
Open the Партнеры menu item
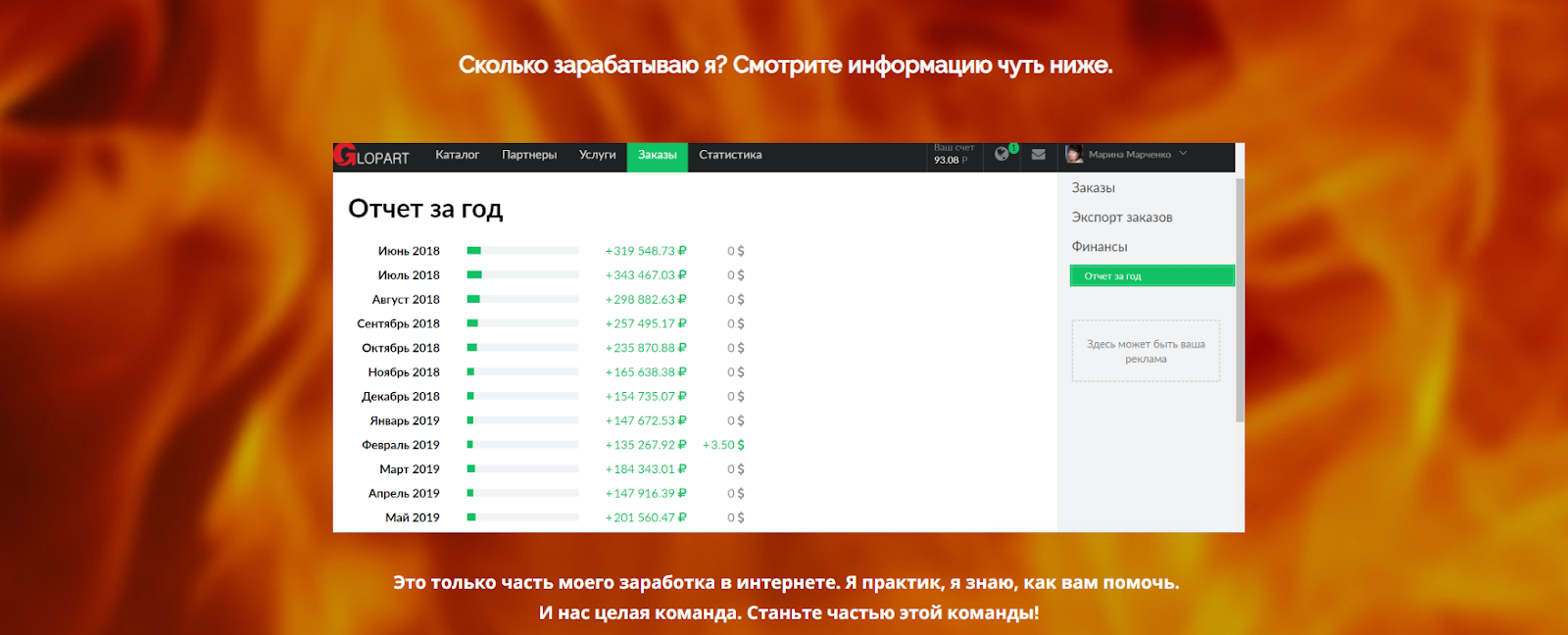pyautogui.click(x=529, y=155)
